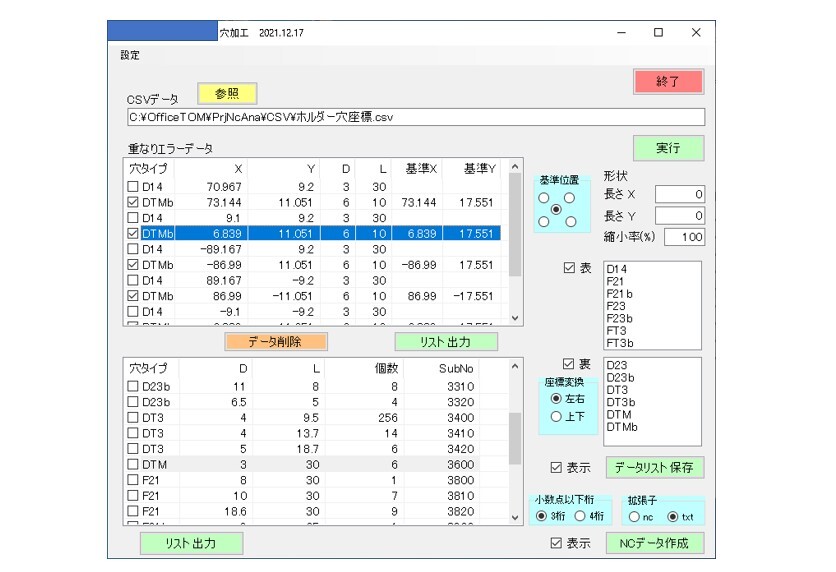Toggle the 裏 checkbox

pyautogui.click(x=571, y=363)
